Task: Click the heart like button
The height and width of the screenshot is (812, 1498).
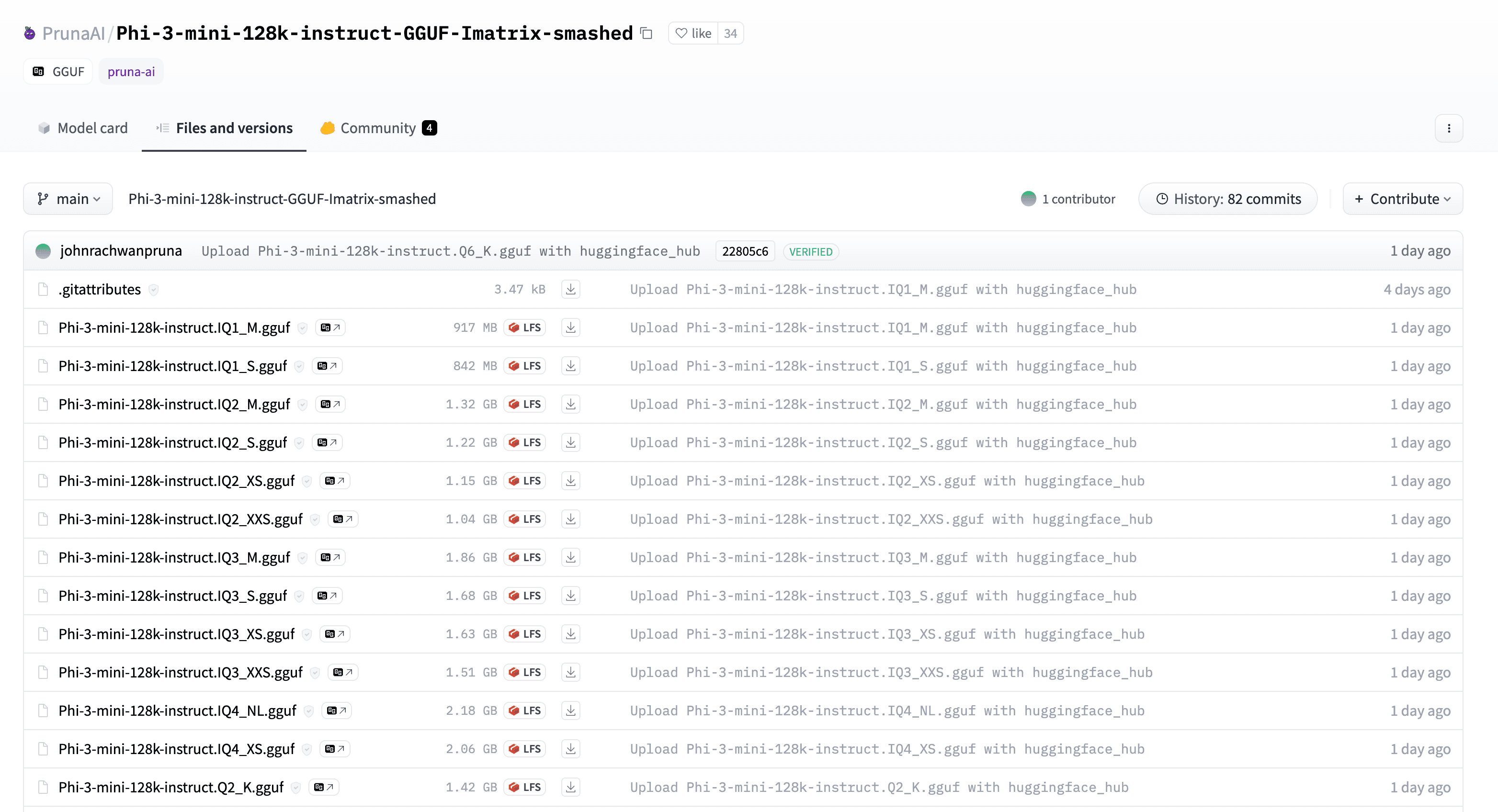Action: [x=693, y=33]
